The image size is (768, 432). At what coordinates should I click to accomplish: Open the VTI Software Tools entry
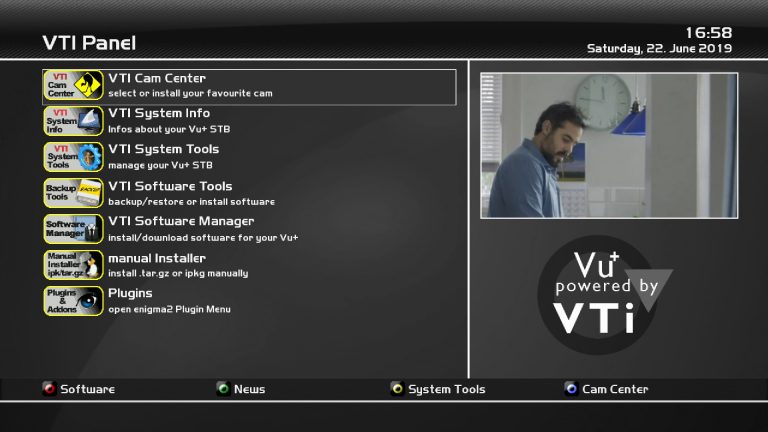(x=170, y=186)
